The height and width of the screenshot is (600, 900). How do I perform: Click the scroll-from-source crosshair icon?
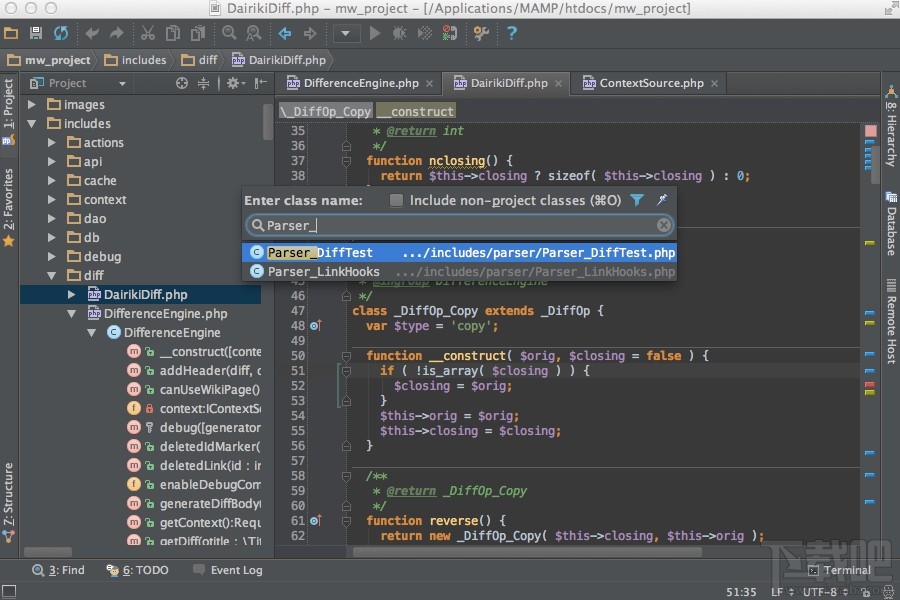coord(181,83)
